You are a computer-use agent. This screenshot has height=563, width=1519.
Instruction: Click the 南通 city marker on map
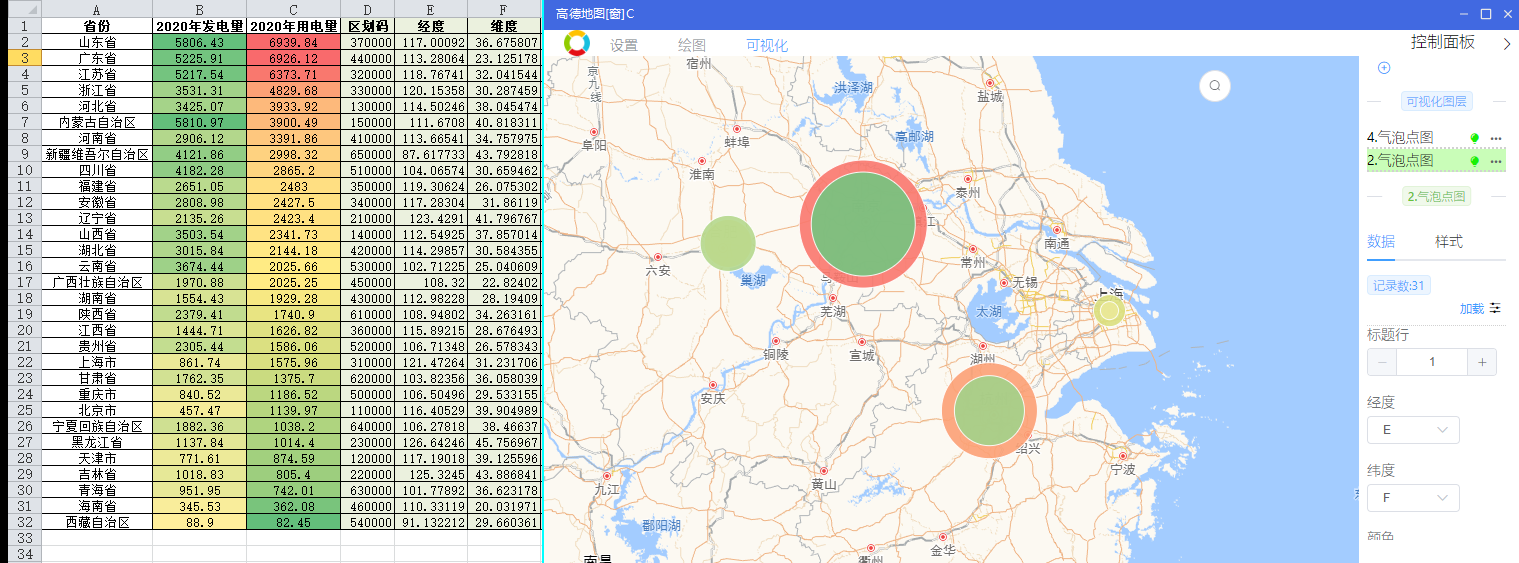pyautogui.click(x=1057, y=230)
